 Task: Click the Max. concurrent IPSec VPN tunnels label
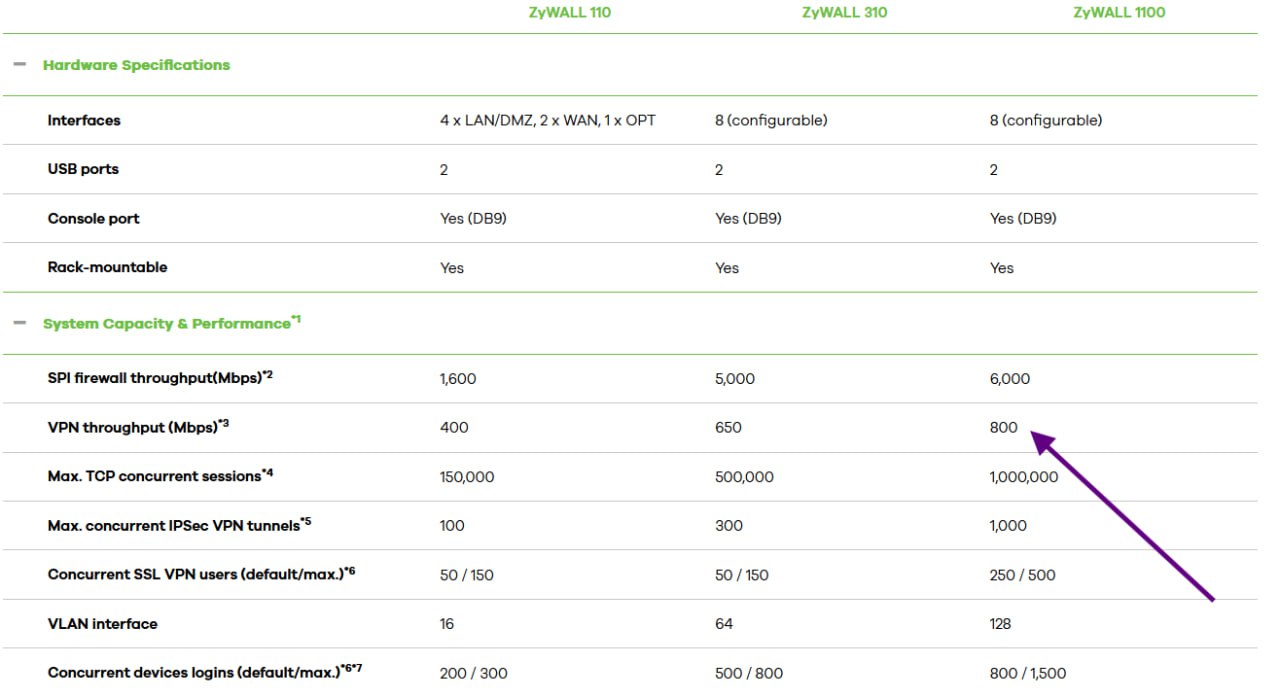click(x=179, y=525)
